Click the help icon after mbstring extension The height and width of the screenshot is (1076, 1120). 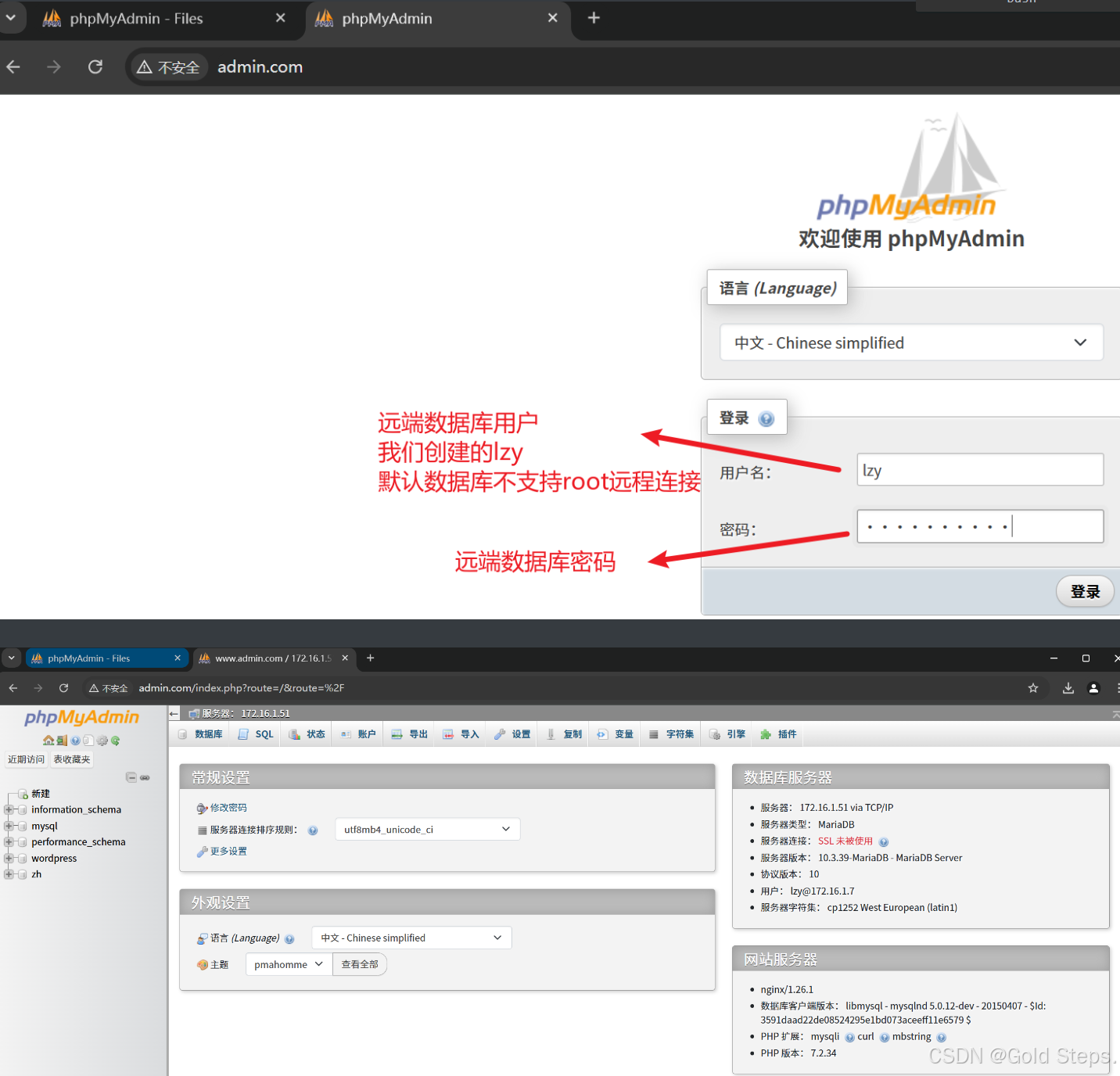click(x=942, y=1038)
